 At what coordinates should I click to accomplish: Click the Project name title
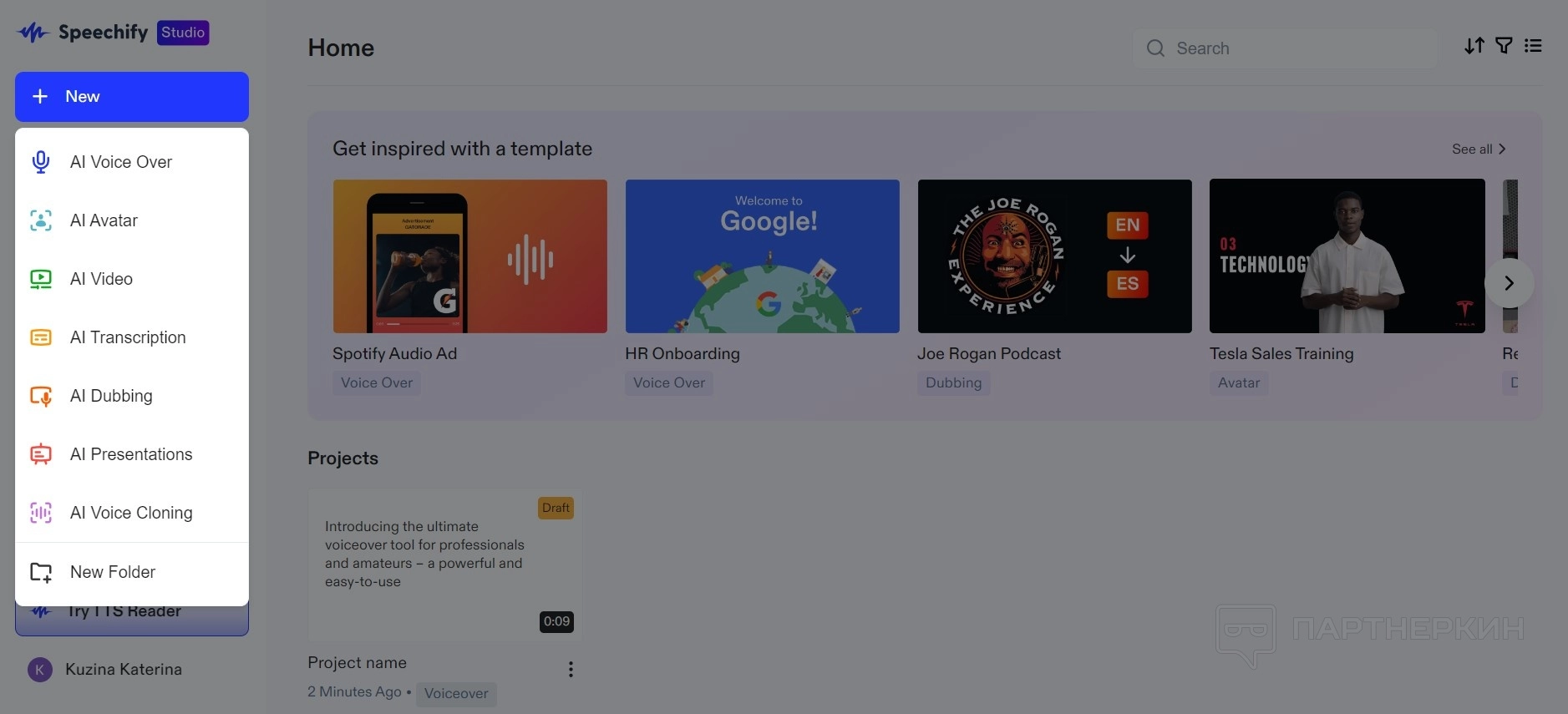tap(358, 663)
